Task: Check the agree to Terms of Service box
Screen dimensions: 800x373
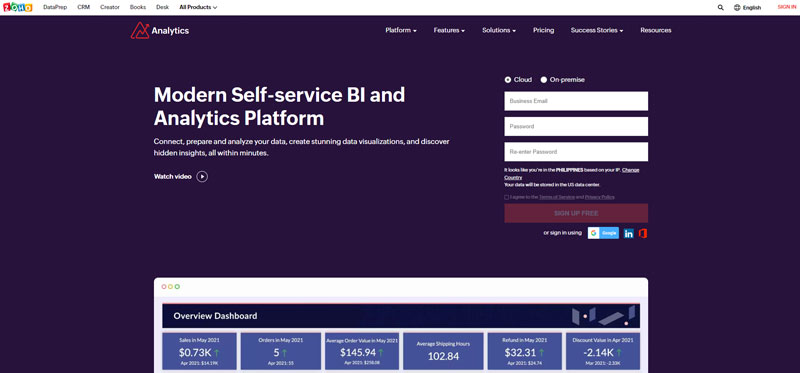Action: coord(507,197)
